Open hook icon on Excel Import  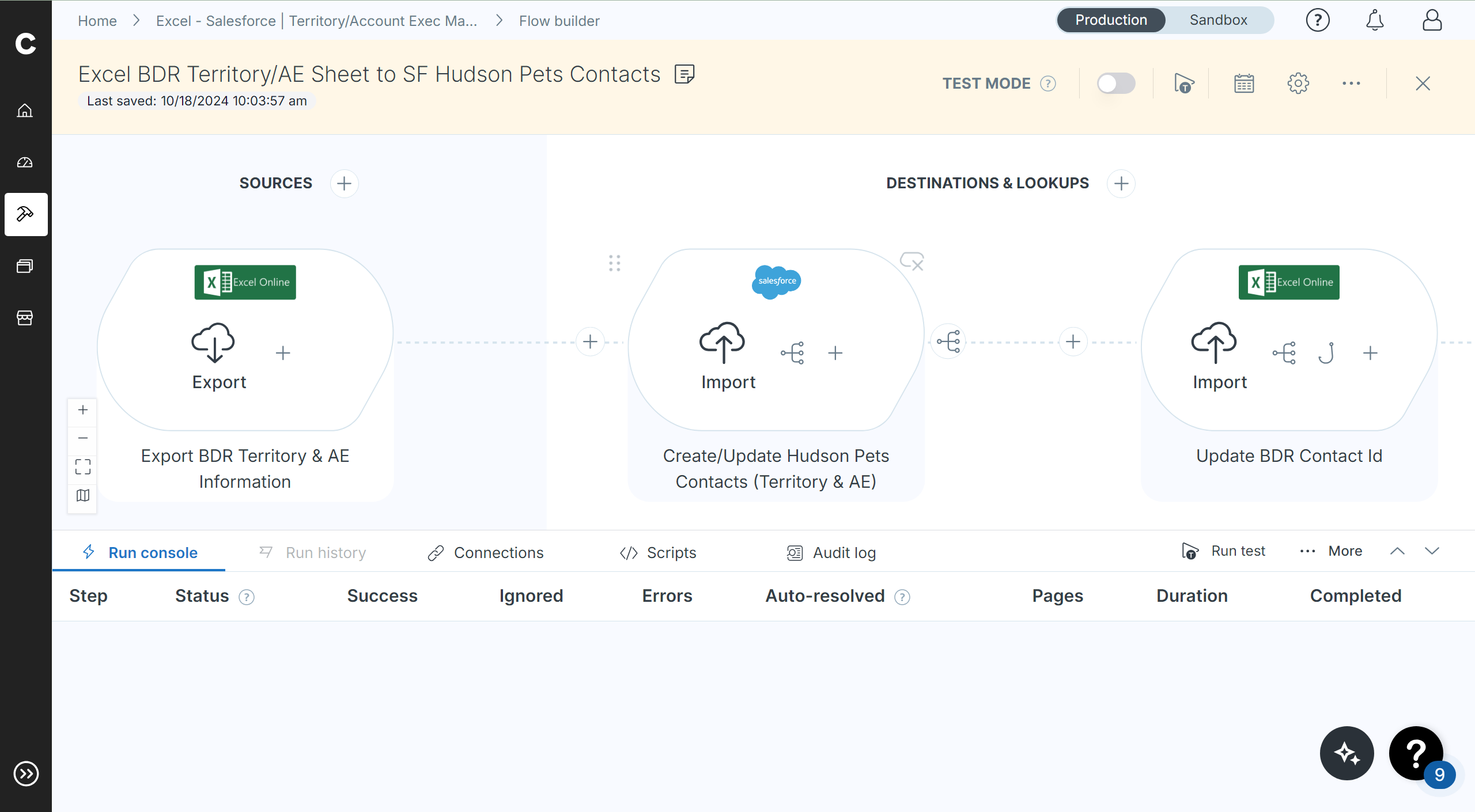tap(1327, 353)
